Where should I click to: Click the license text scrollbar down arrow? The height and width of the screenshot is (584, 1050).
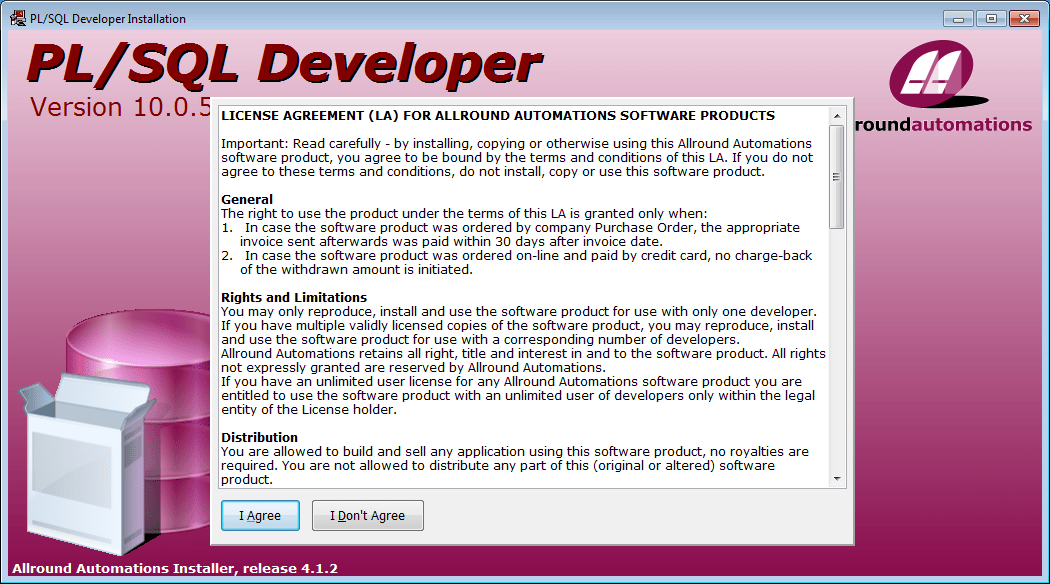point(836,479)
